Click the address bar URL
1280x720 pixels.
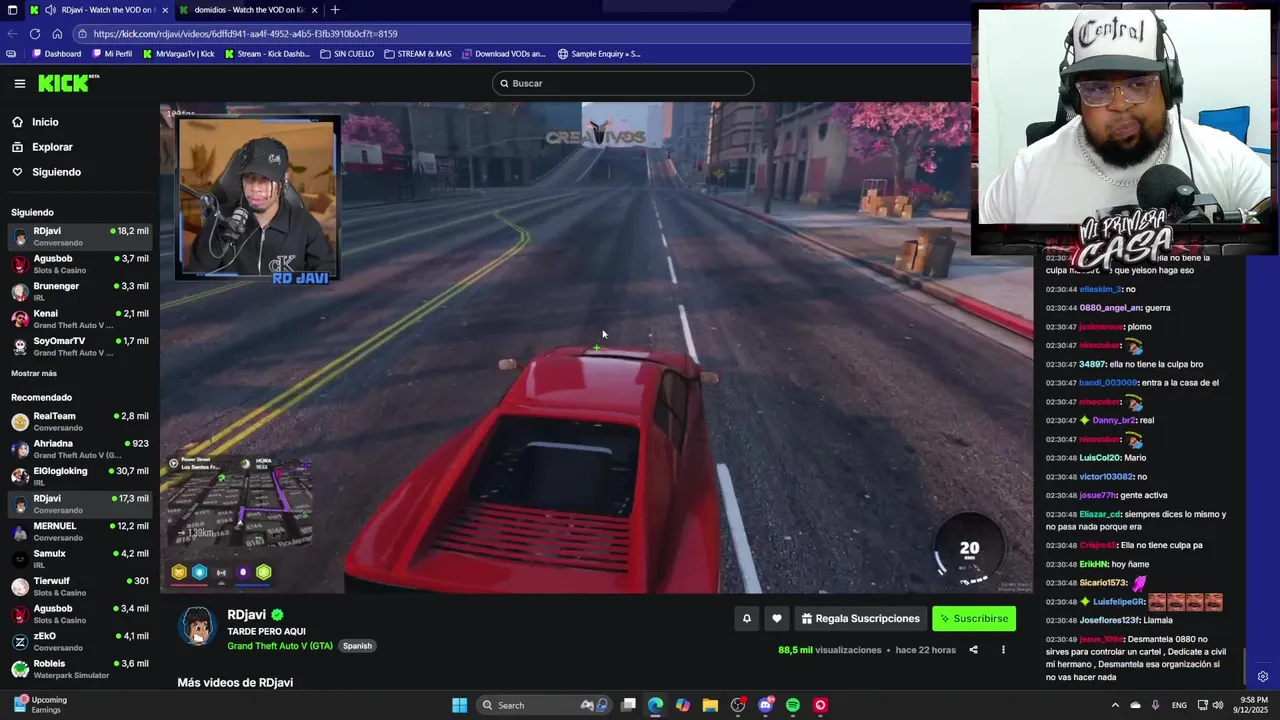pyautogui.click(x=245, y=33)
